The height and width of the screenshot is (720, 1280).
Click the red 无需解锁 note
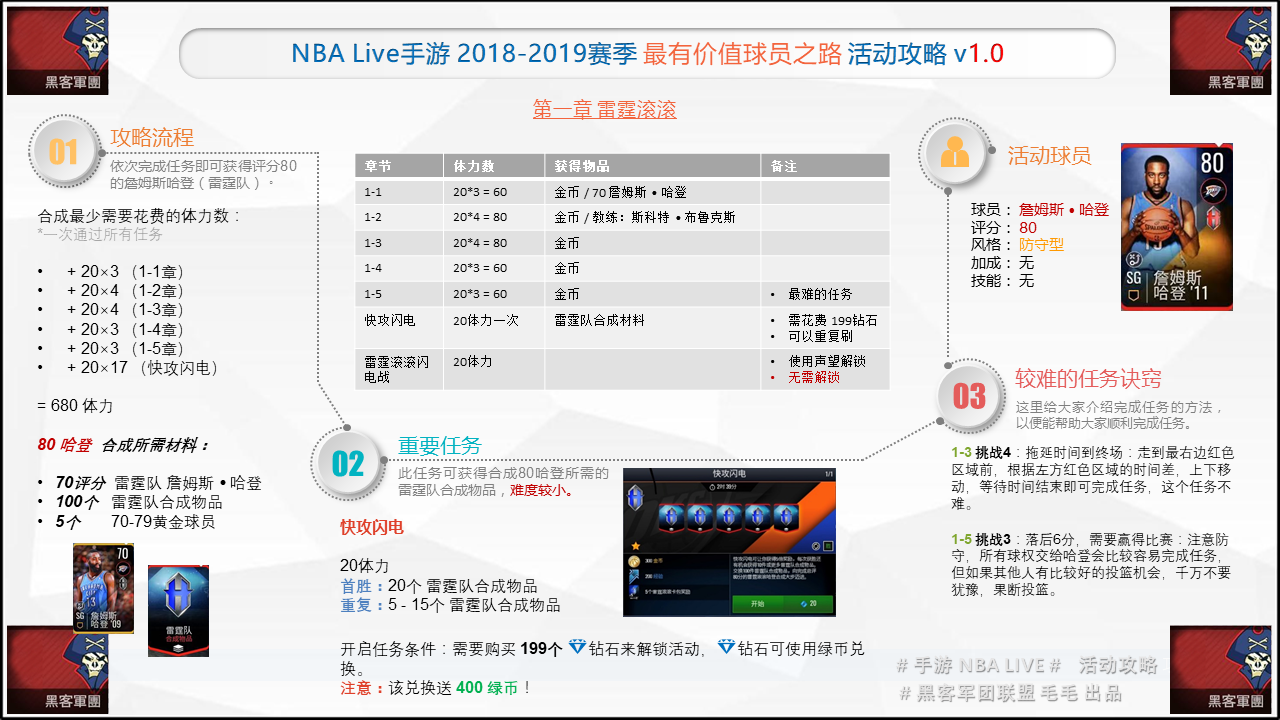tap(814, 377)
